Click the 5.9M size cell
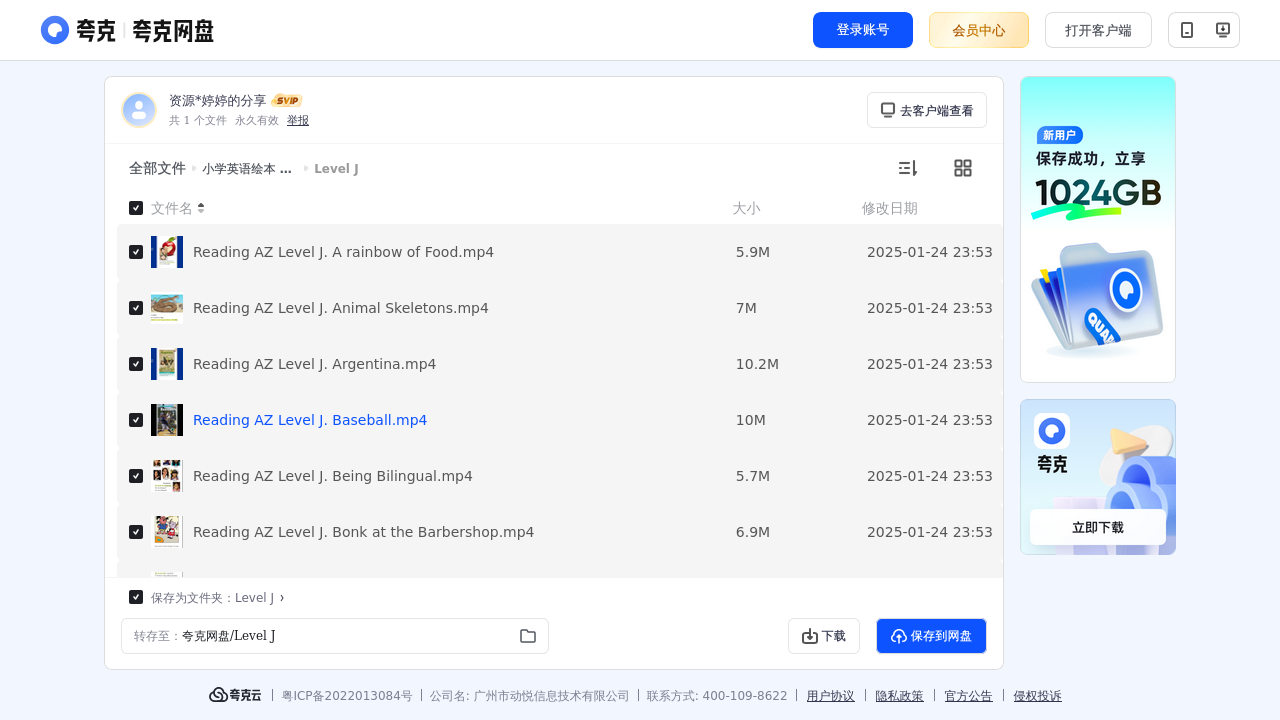Screen dimensions: 1280x720 tap(753, 252)
